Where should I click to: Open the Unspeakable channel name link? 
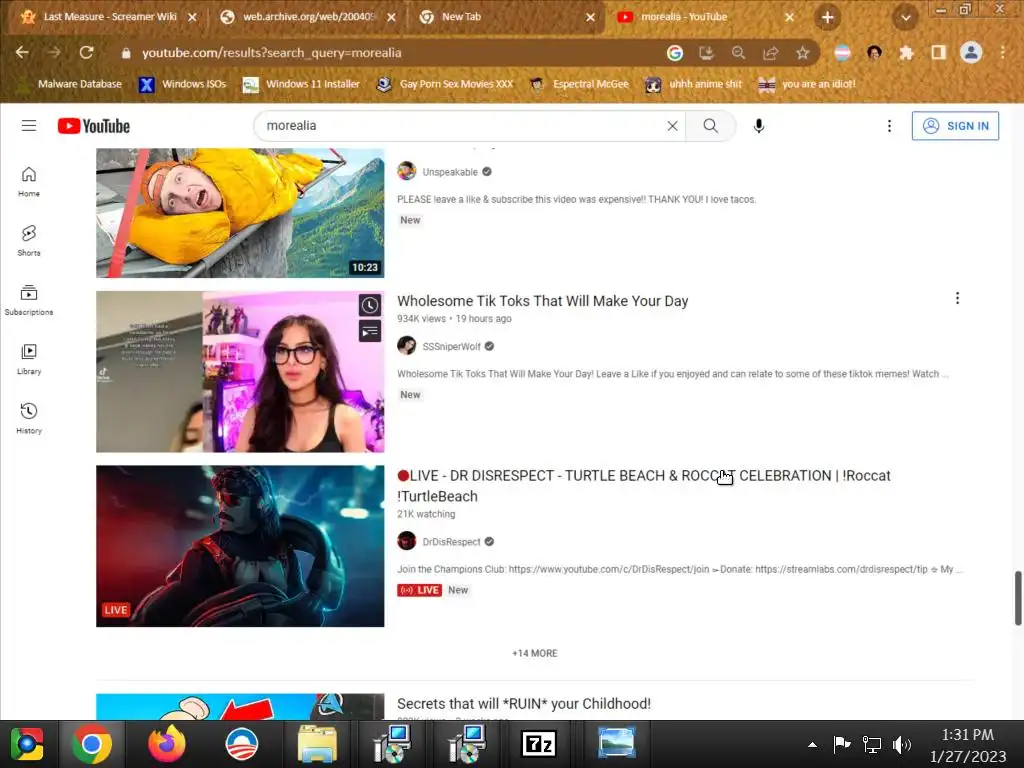click(x=450, y=172)
